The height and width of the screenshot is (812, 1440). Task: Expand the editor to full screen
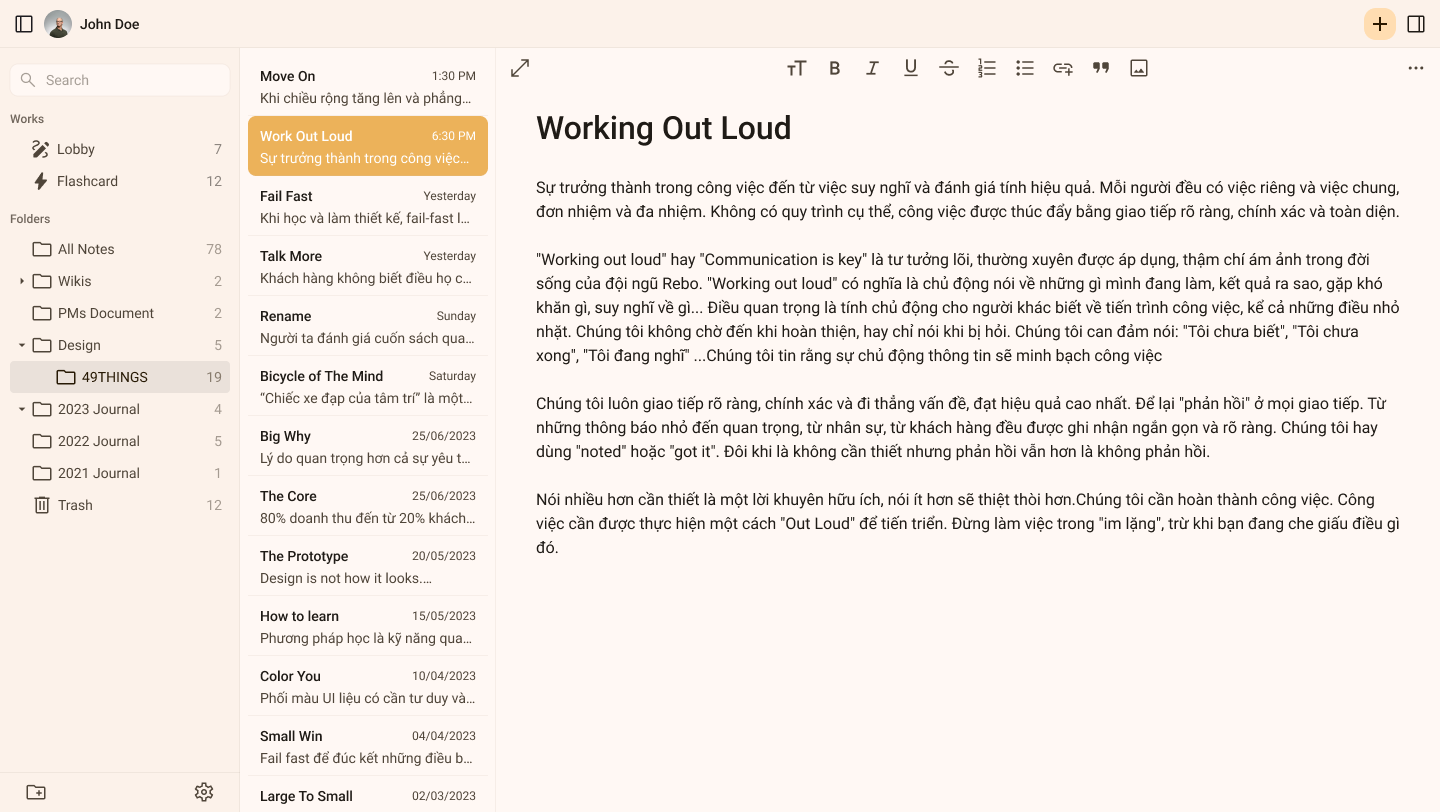(520, 68)
